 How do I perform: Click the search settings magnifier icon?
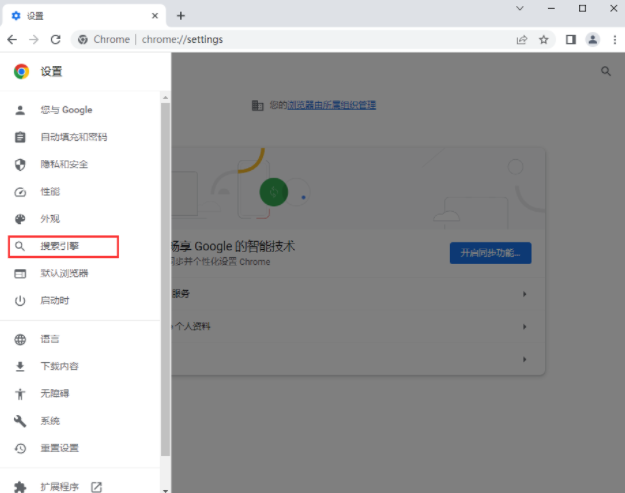(x=606, y=71)
